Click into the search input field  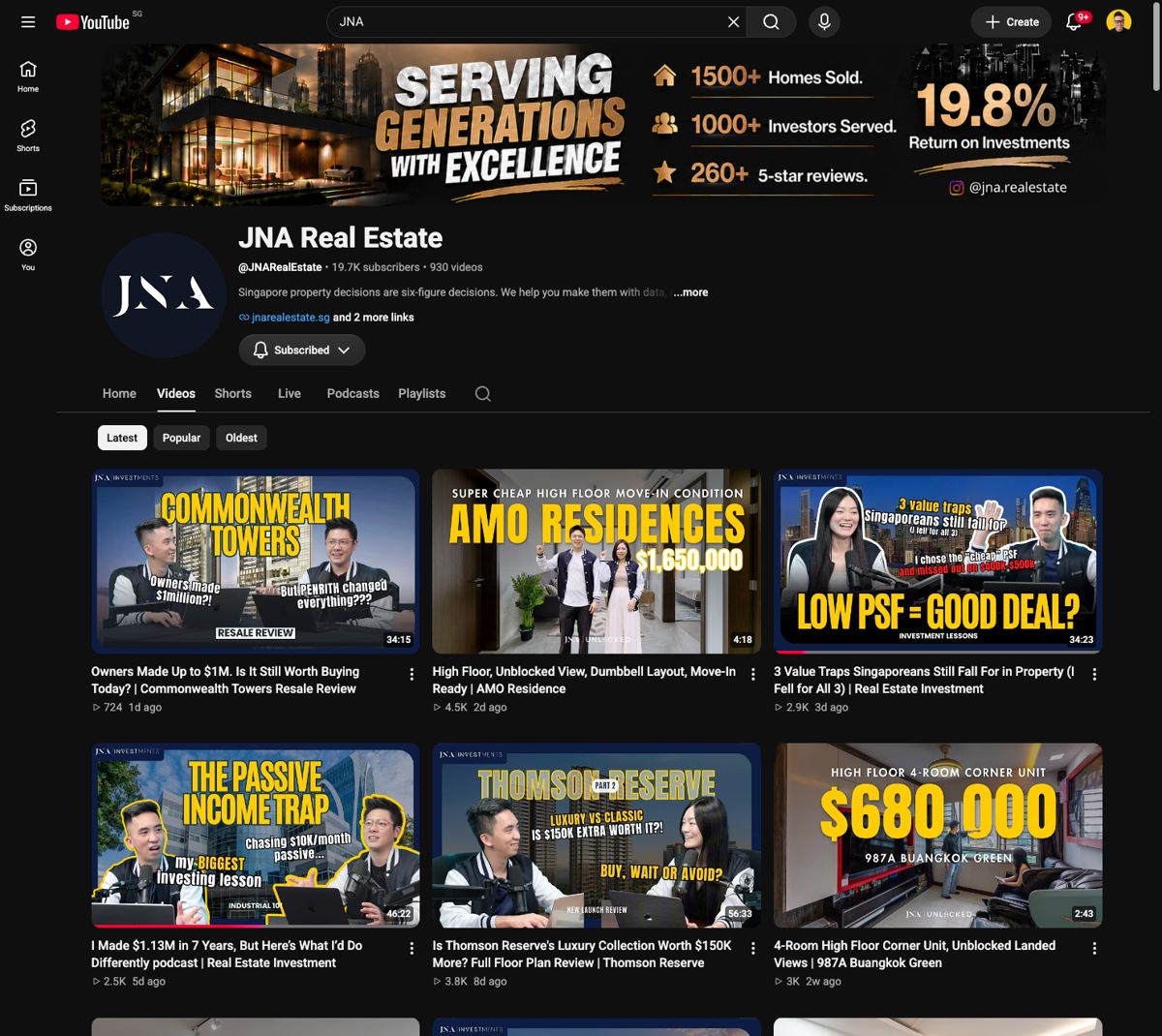tap(528, 21)
